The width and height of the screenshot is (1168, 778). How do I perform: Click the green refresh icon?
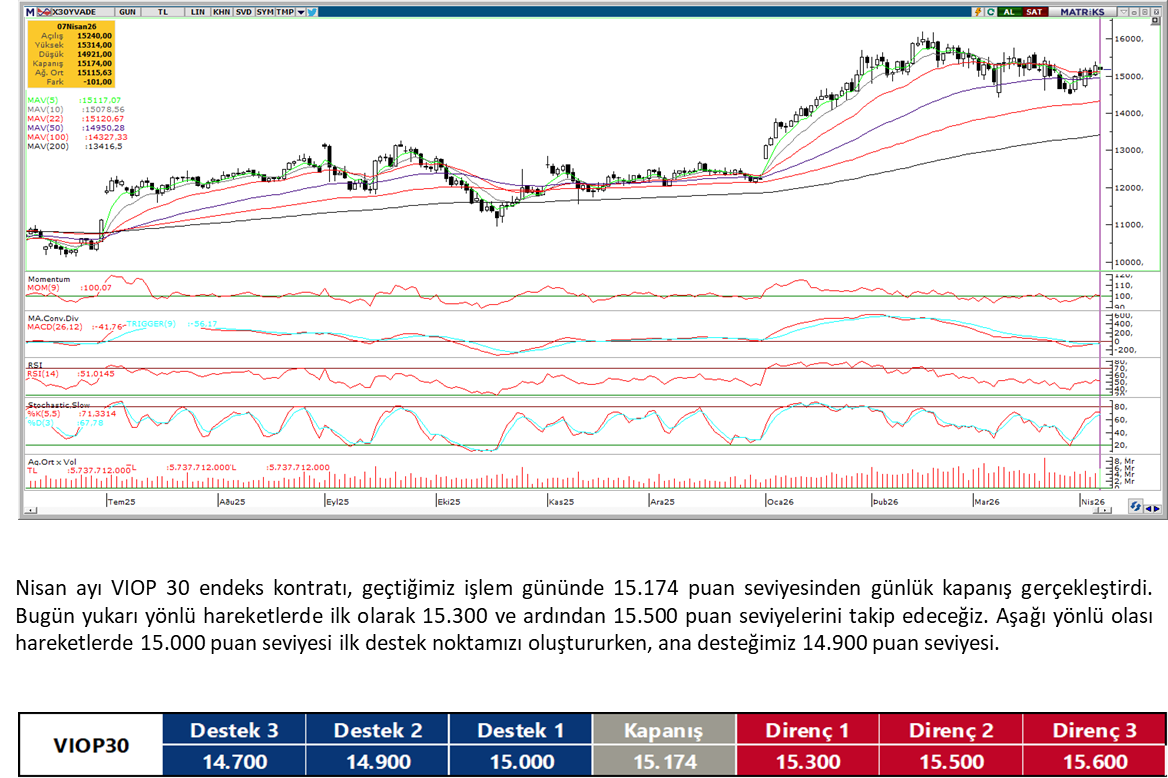point(990,12)
